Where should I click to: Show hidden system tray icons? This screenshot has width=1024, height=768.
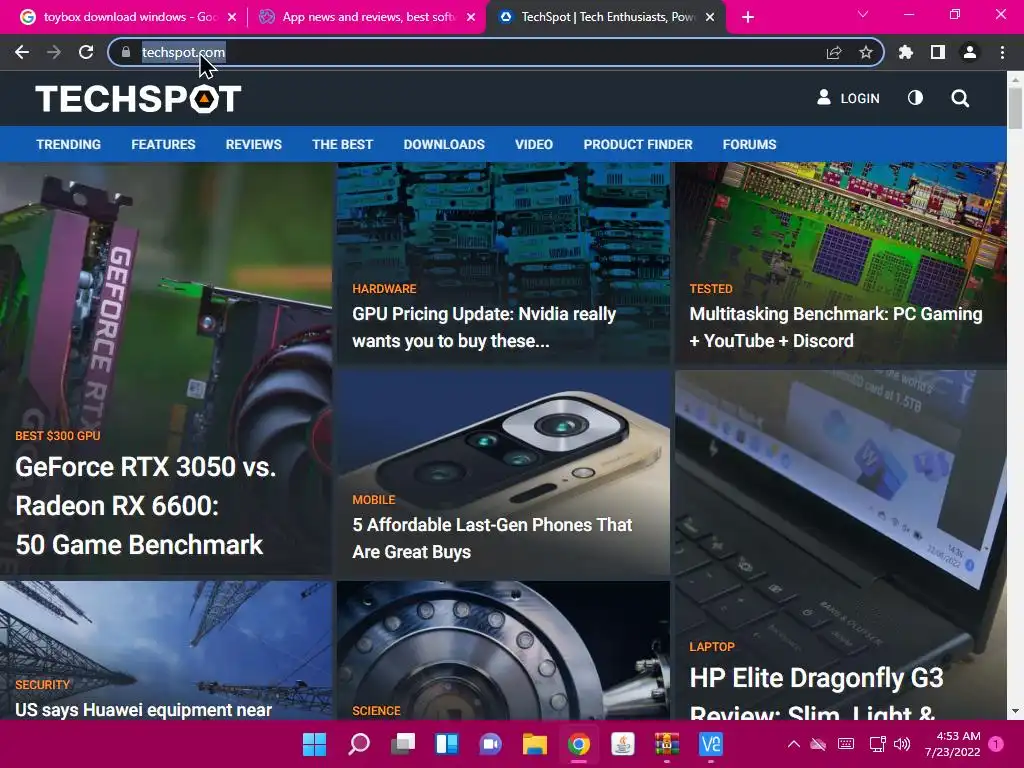[x=793, y=744]
